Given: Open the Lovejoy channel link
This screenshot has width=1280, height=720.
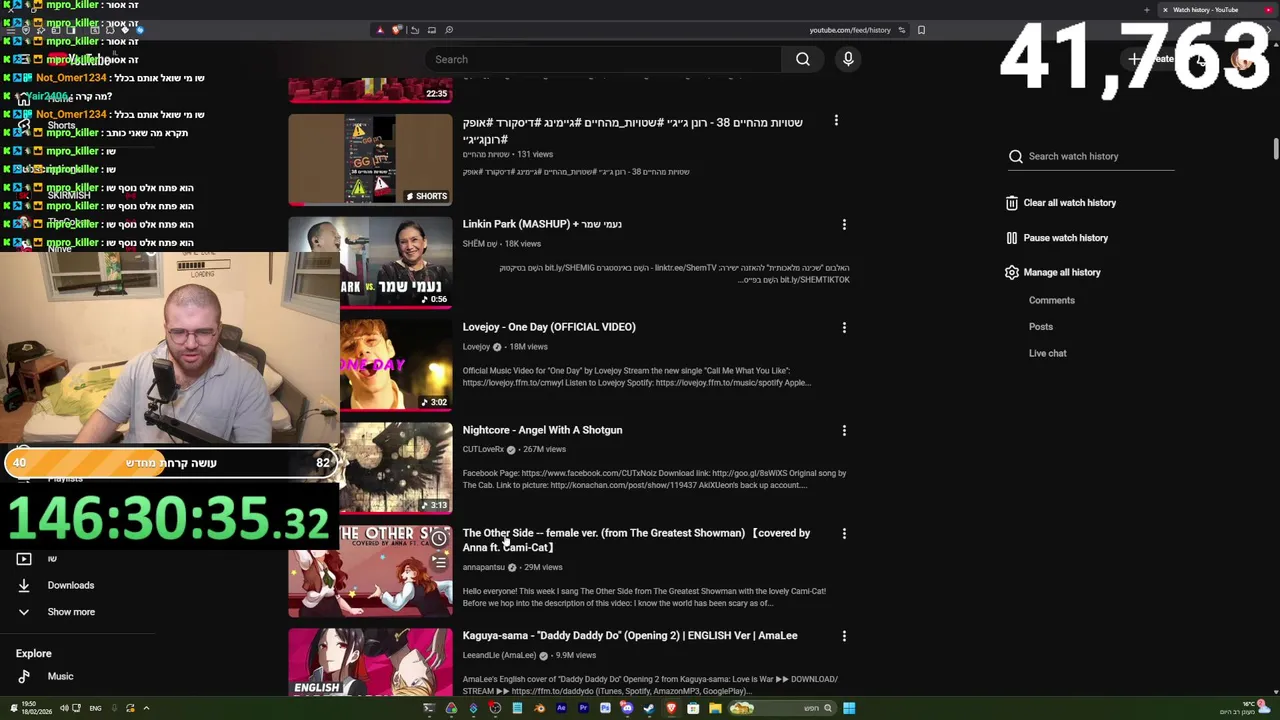Looking at the screenshot, I should click(476, 347).
